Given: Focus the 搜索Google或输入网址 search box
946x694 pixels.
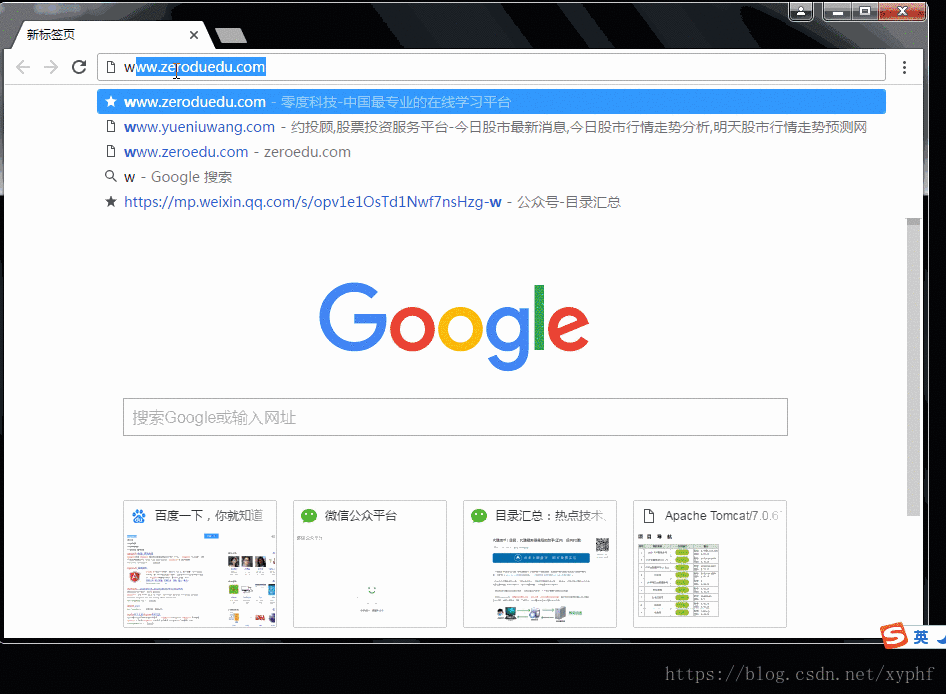Looking at the screenshot, I should coord(455,417).
